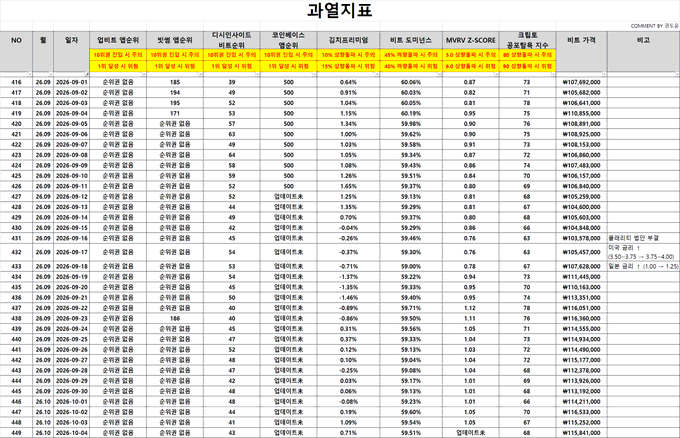Select the 비트 가격 header cell
Screen dimensions: 680x438
click(x=582, y=51)
